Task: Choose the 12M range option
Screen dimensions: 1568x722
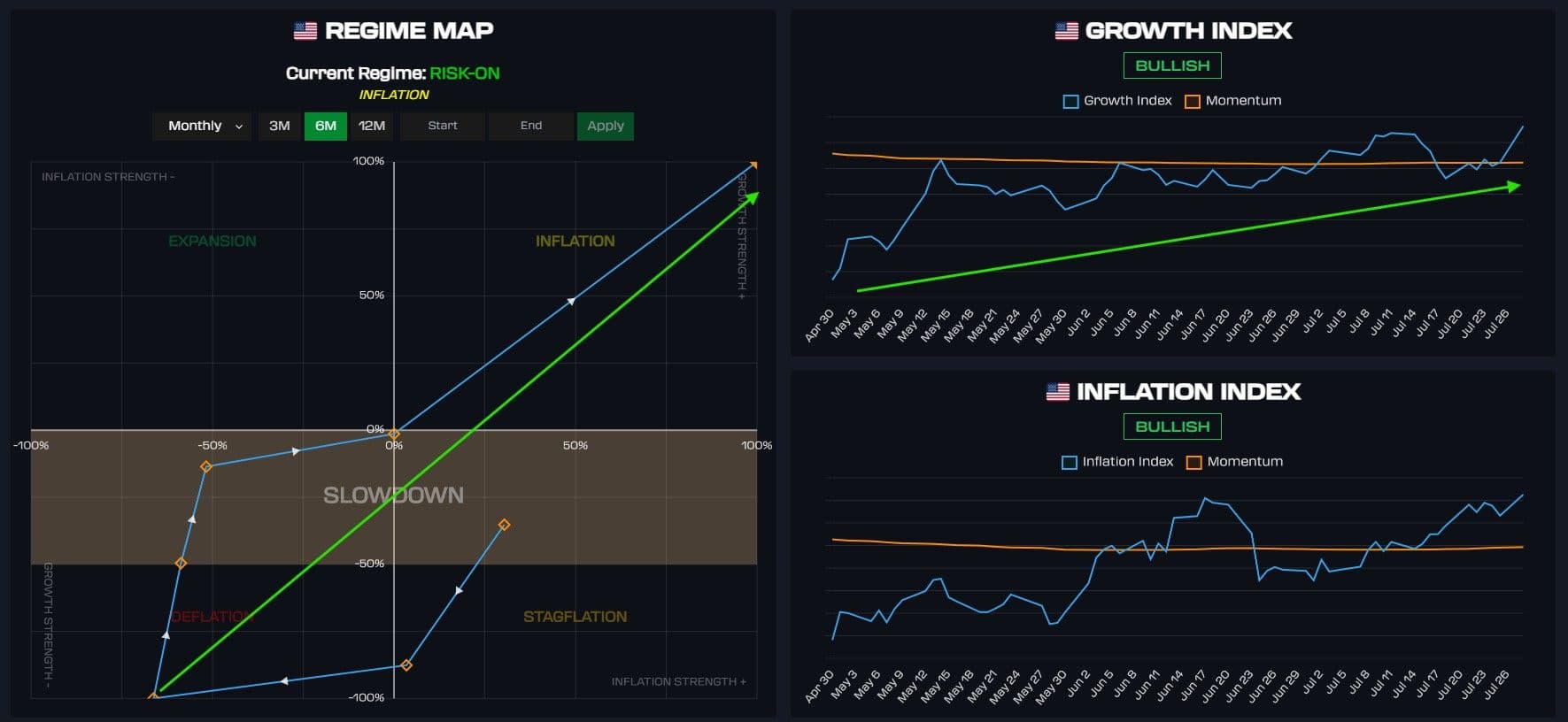Action: click(372, 126)
